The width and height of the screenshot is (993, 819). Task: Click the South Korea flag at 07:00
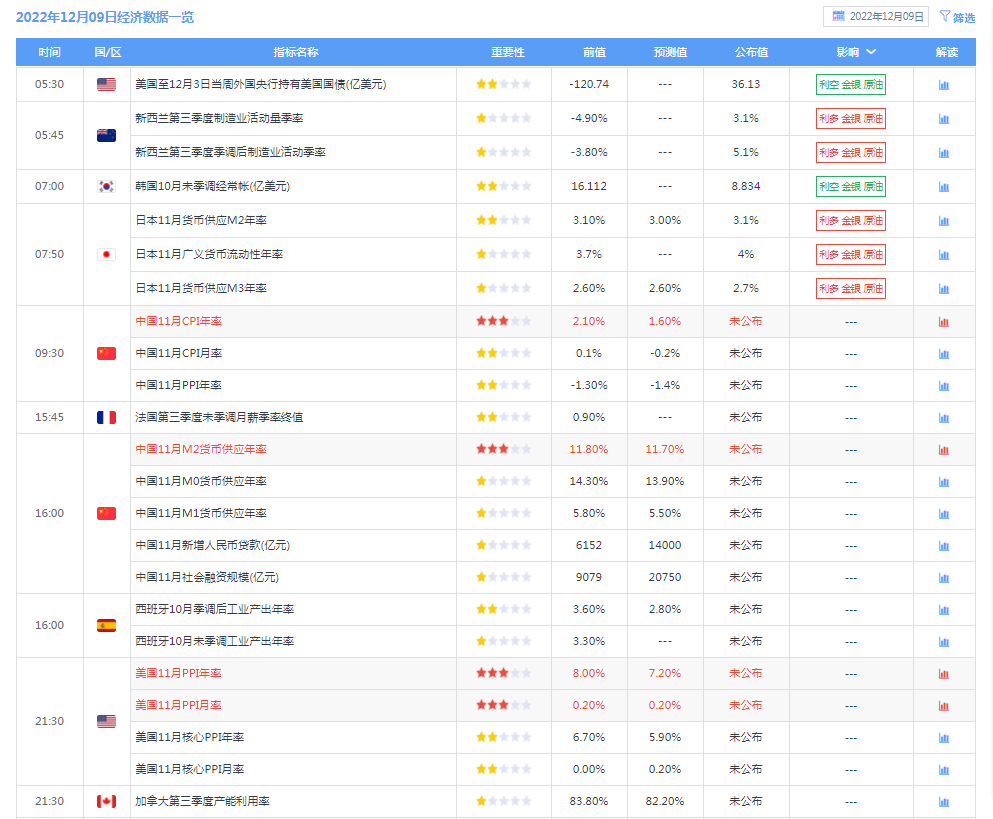coord(106,186)
